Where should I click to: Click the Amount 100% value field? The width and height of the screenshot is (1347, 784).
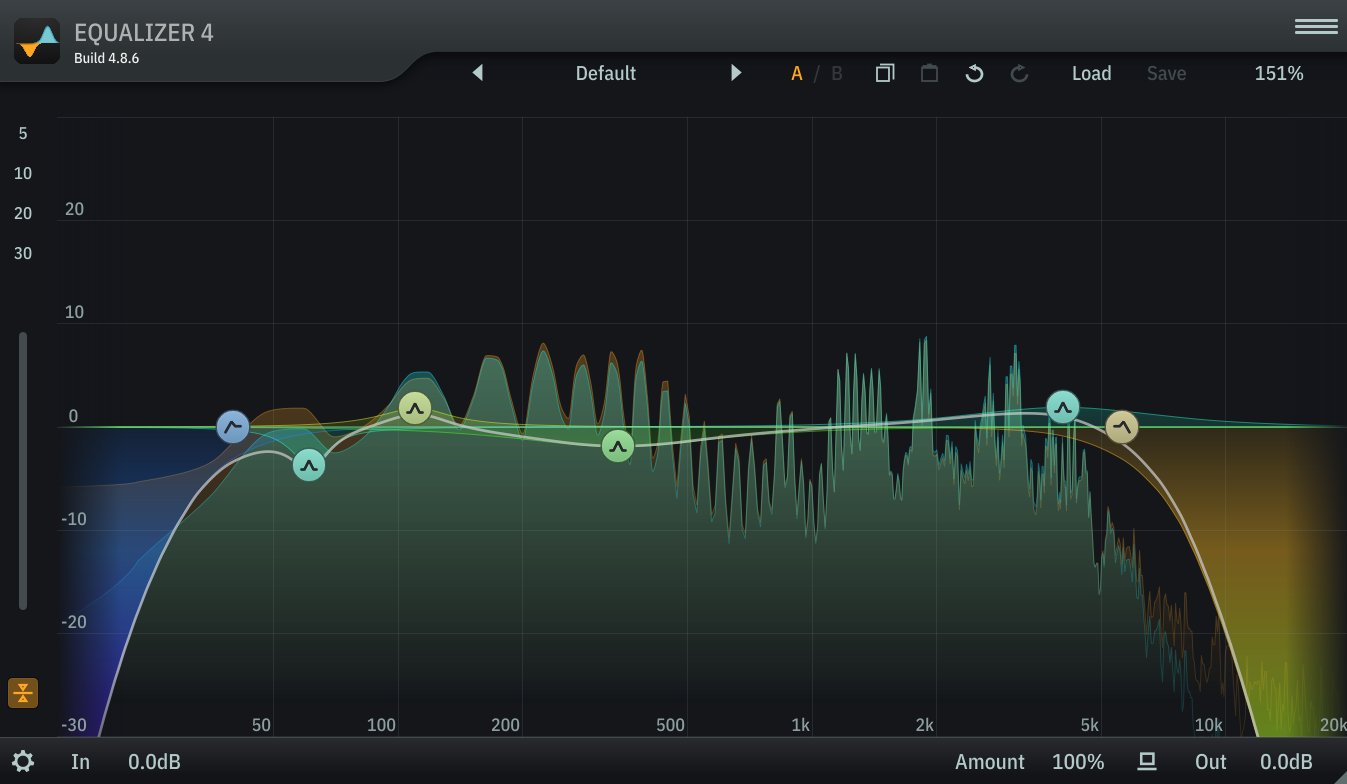coord(1078,762)
